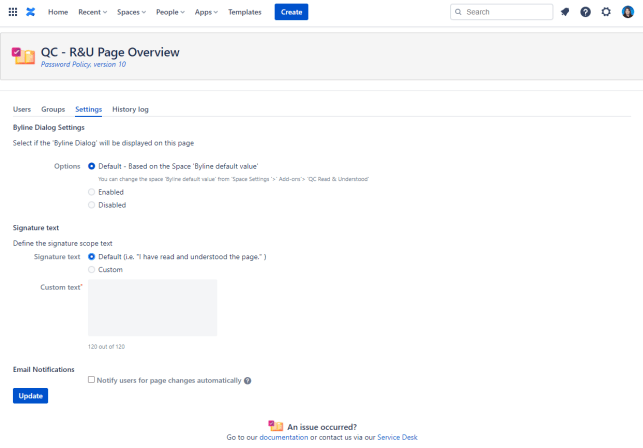The image size is (643, 448).
Task: Open the user profile avatar
Action: pyautogui.click(x=628, y=12)
